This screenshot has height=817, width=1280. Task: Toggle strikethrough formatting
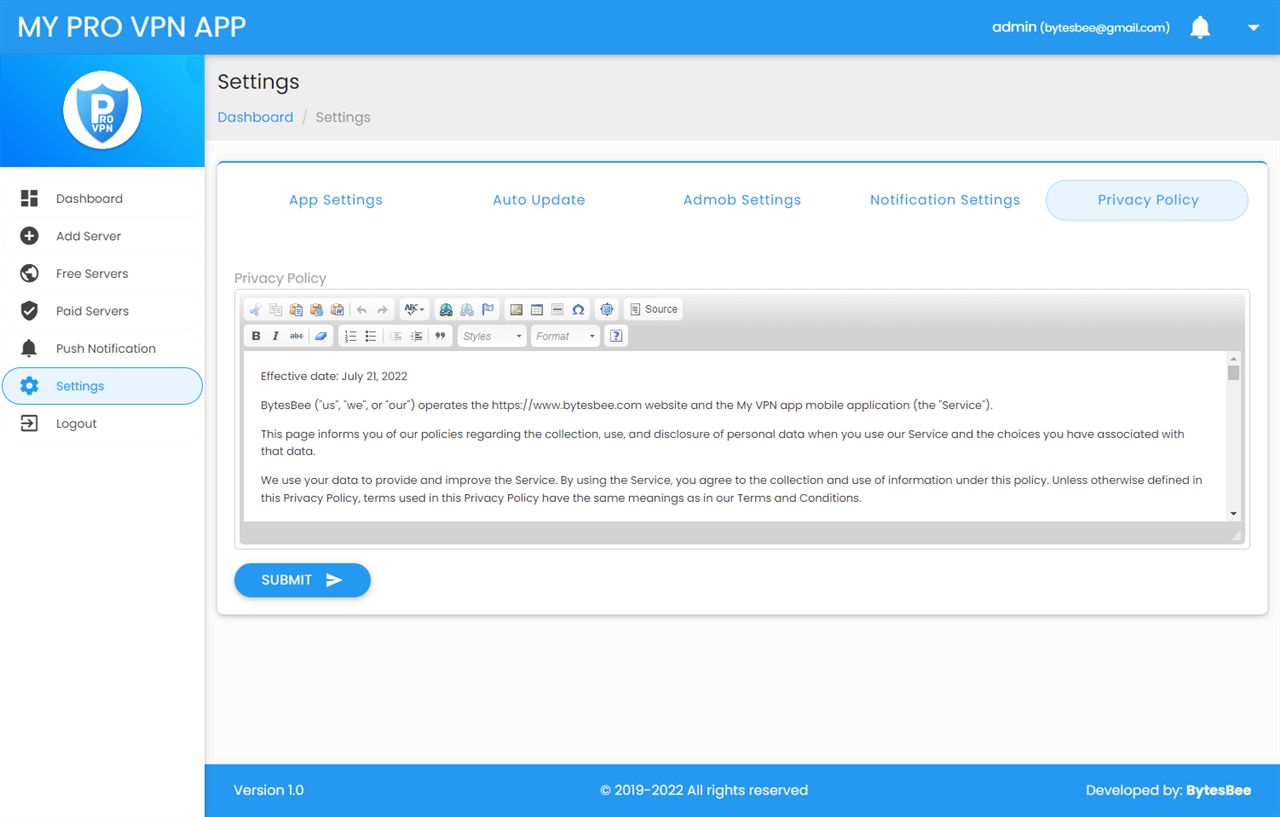click(x=297, y=337)
